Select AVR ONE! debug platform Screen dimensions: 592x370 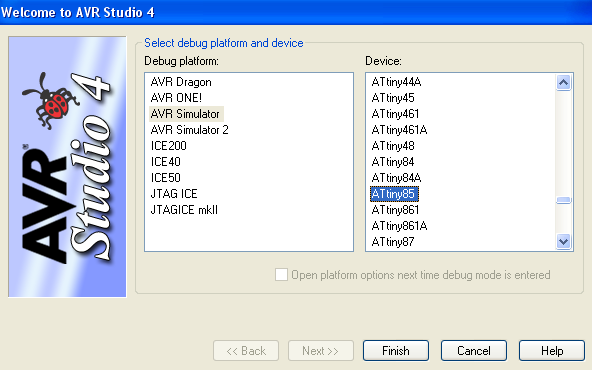point(176,98)
